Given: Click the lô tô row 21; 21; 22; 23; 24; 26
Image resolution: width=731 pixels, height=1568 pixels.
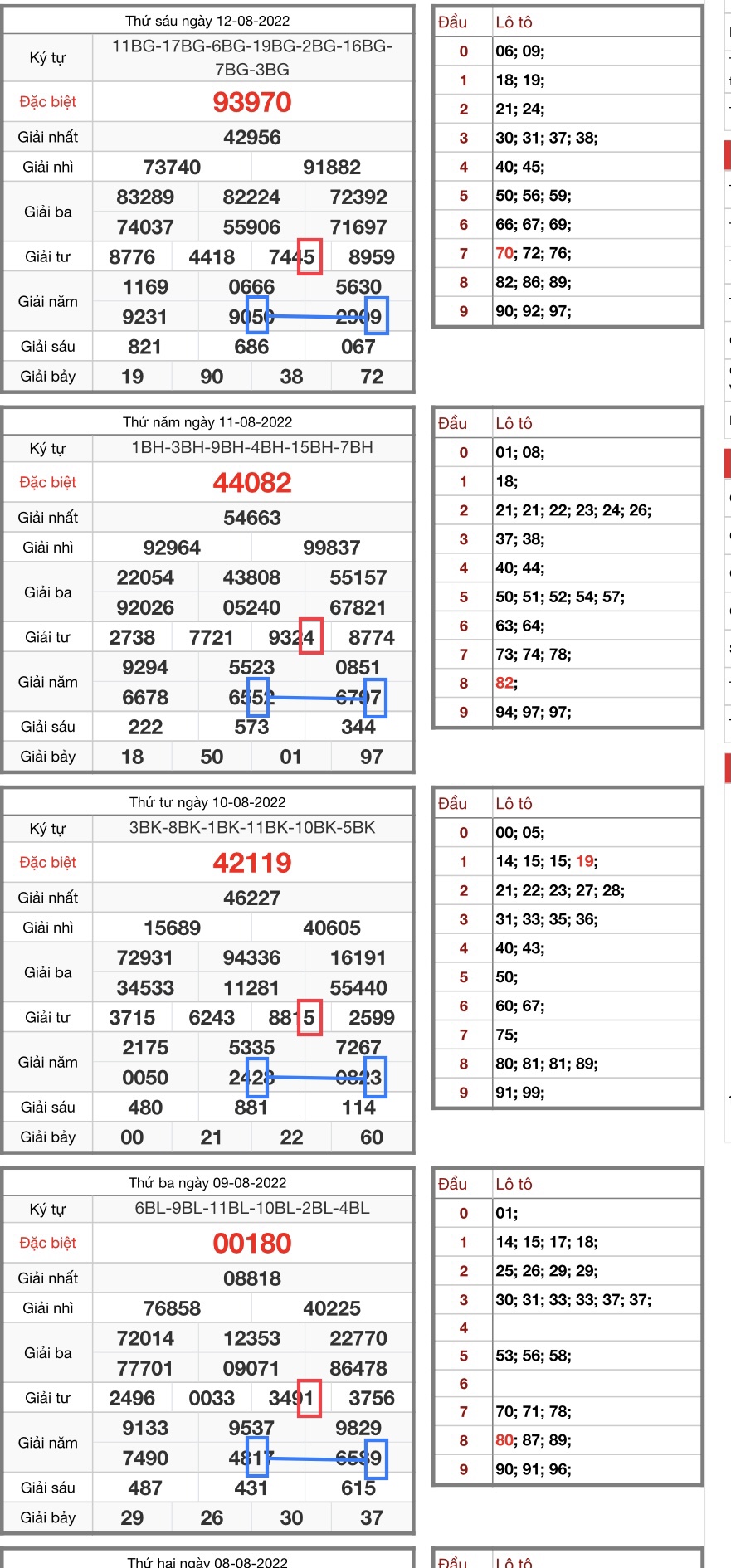Looking at the screenshot, I should [x=573, y=510].
